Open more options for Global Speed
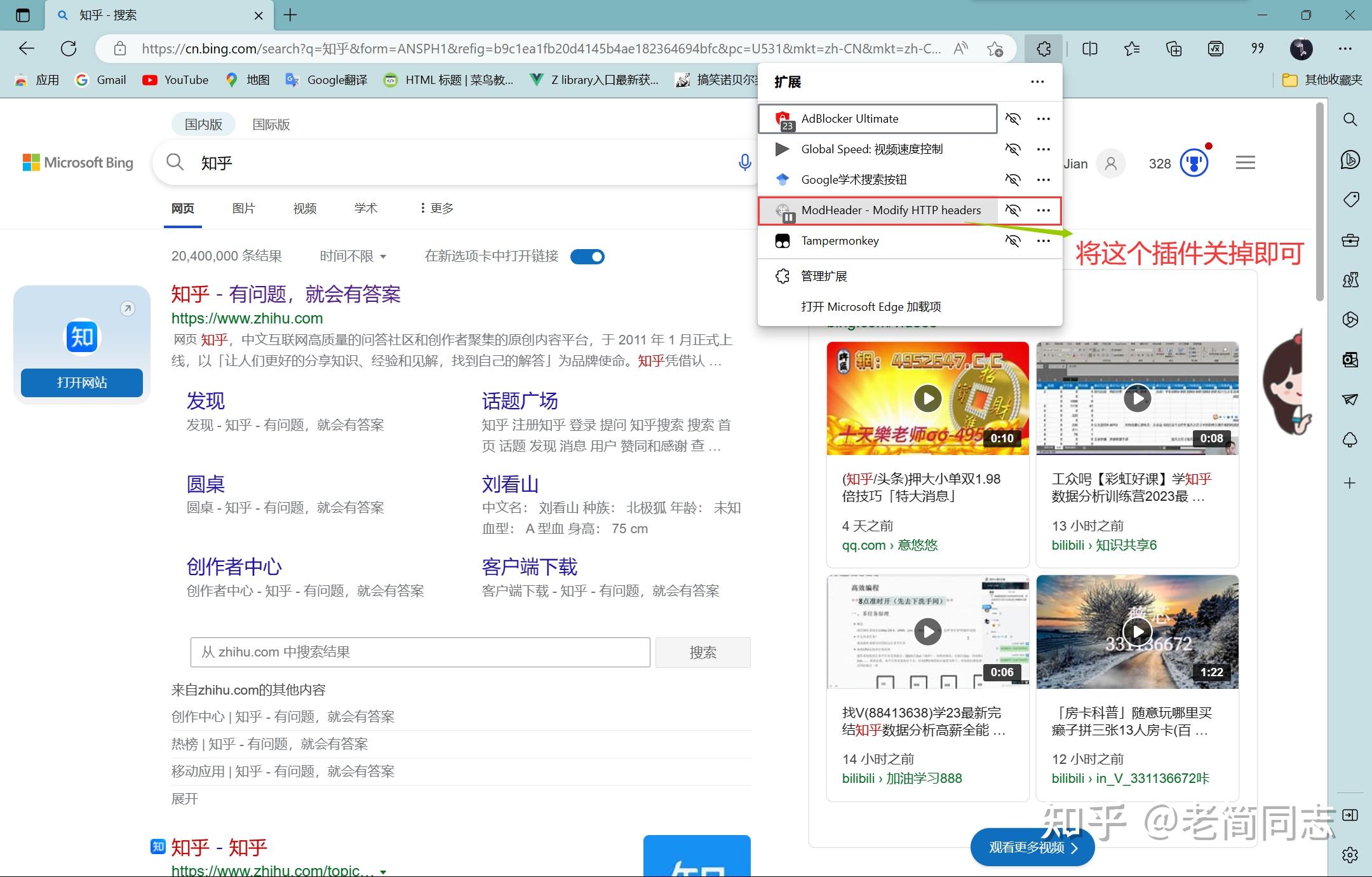1372x877 pixels. (x=1043, y=149)
